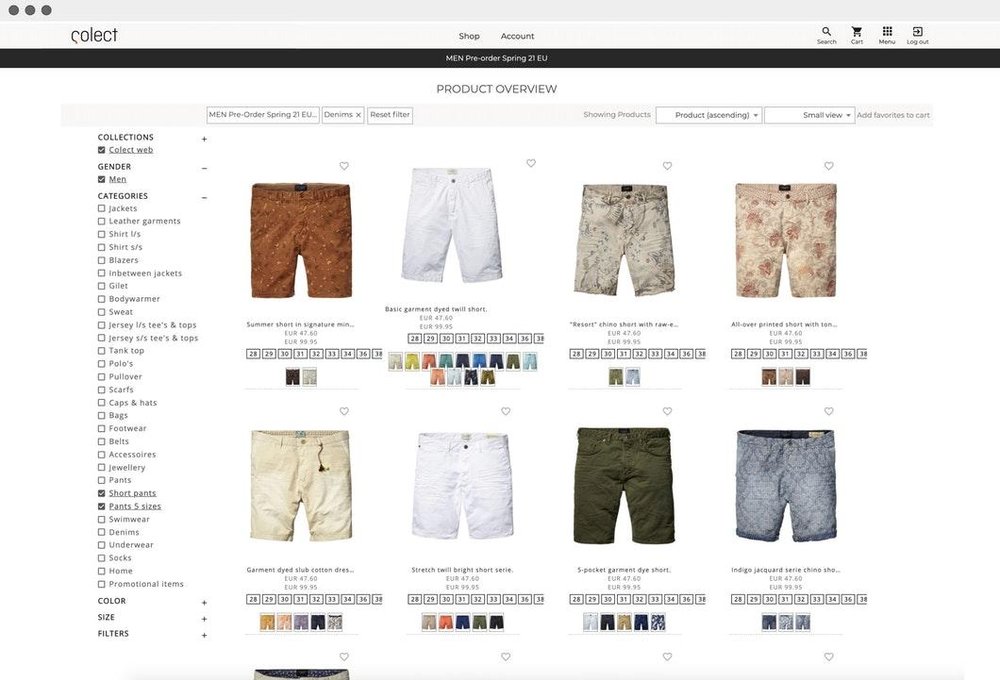
Task: Open the Search panel
Action: click(x=826, y=32)
